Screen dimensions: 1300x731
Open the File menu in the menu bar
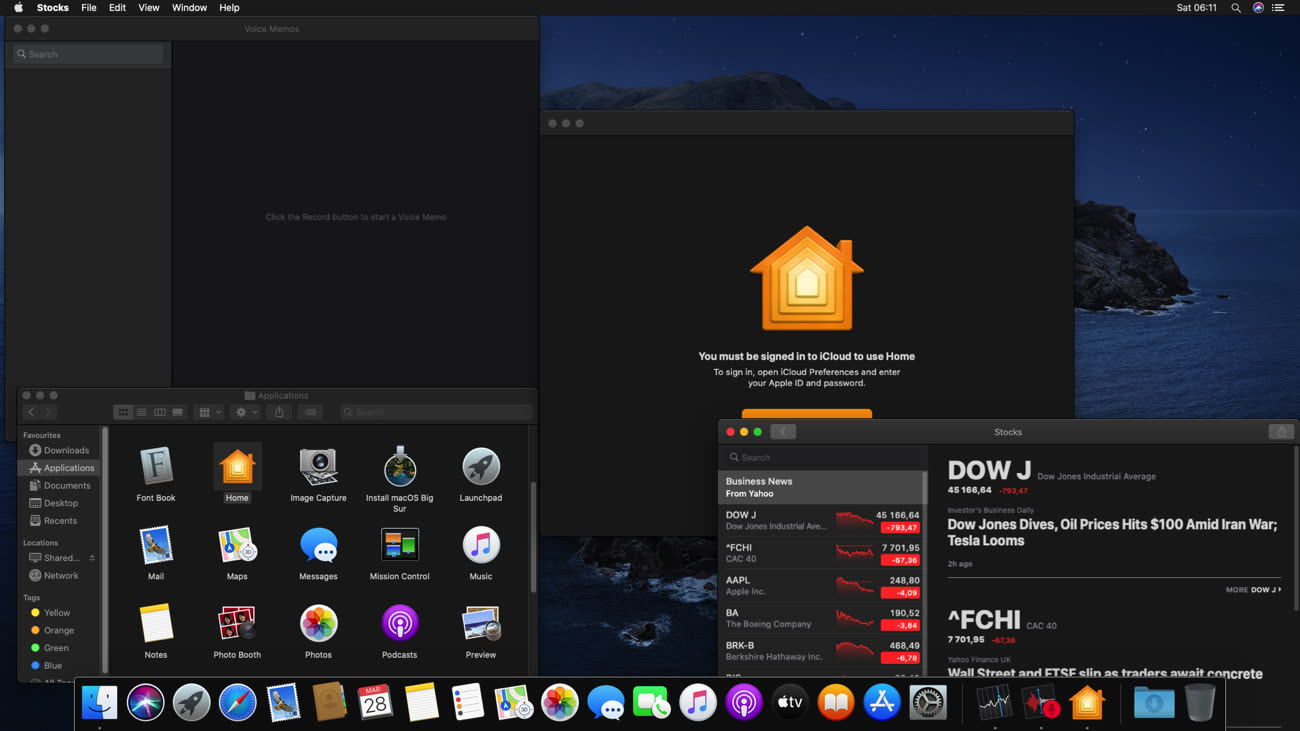pos(89,8)
